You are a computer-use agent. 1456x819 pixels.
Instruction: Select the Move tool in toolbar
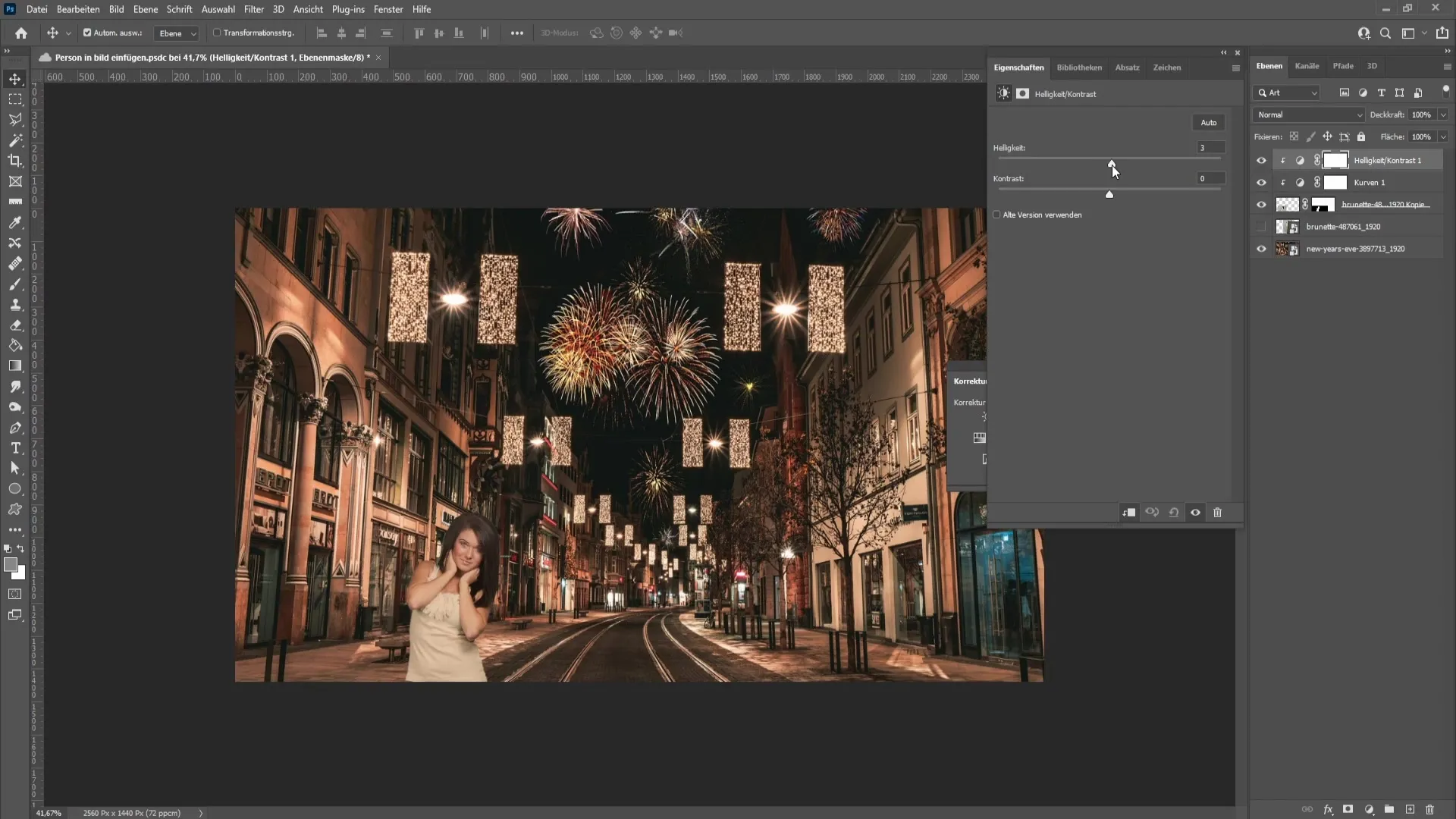coord(15,78)
